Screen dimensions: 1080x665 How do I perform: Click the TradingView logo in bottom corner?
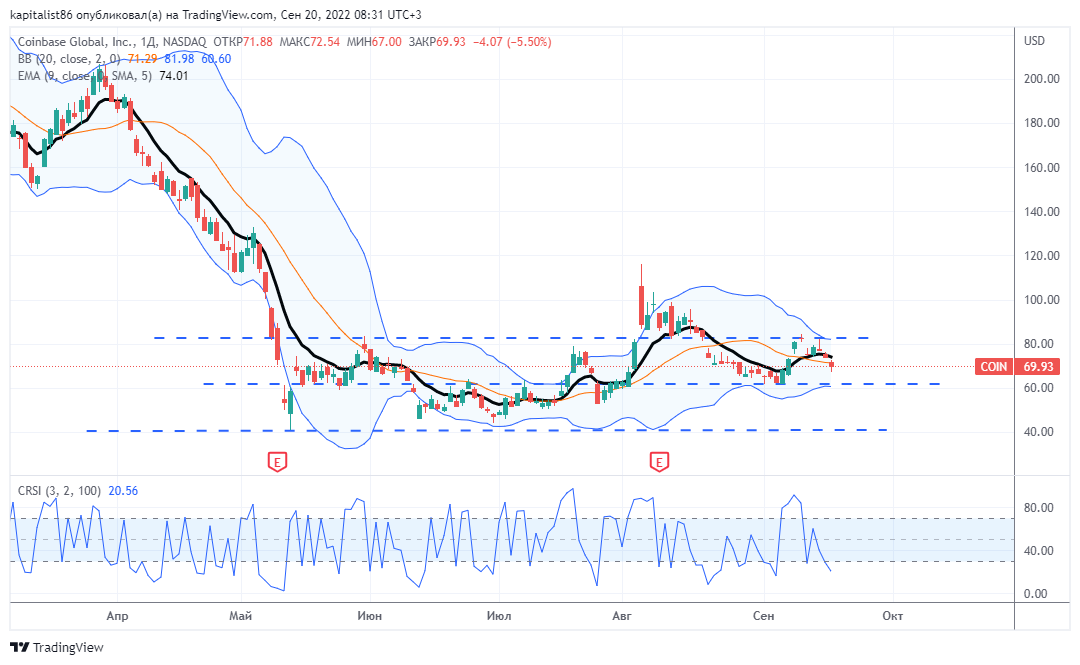55,648
